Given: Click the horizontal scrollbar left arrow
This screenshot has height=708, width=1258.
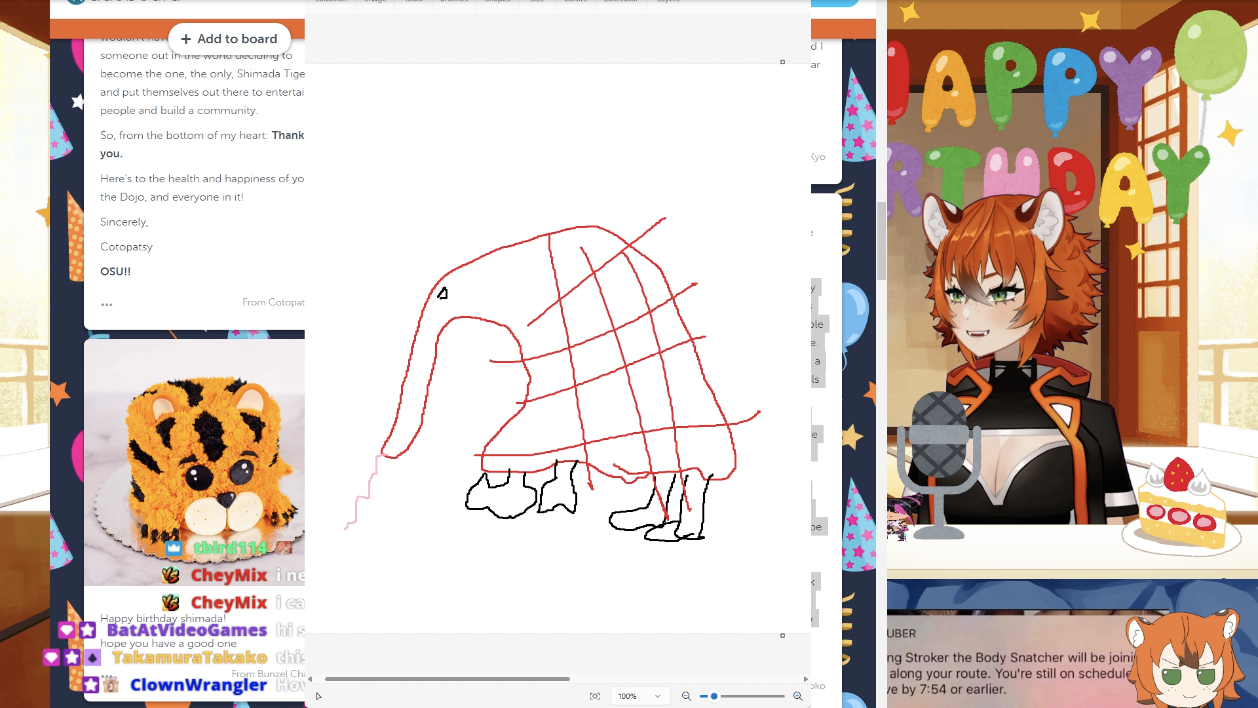Looking at the screenshot, I should pyautogui.click(x=310, y=679).
